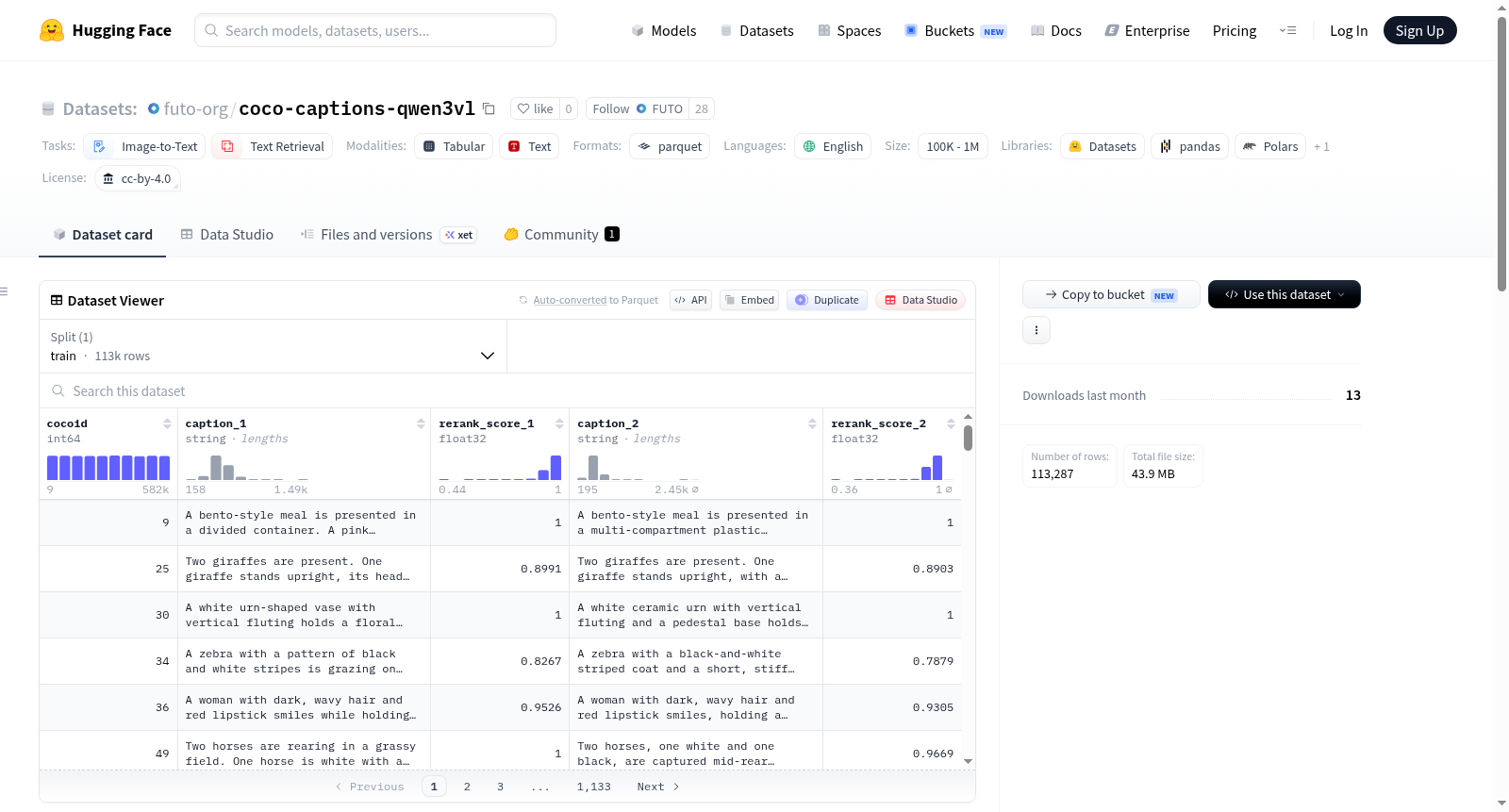Show the +1 more libraries
This screenshot has width=1509, height=812.
click(x=1321, y=146)
